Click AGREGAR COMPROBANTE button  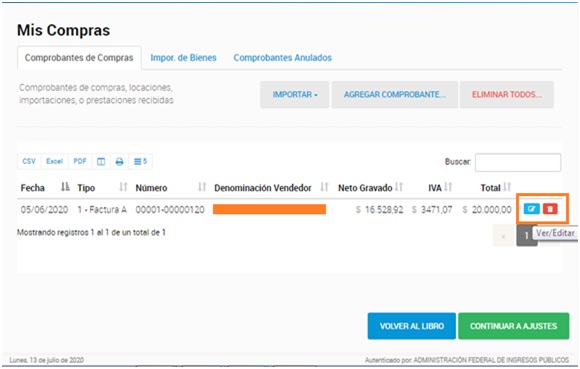click(395, 95)
